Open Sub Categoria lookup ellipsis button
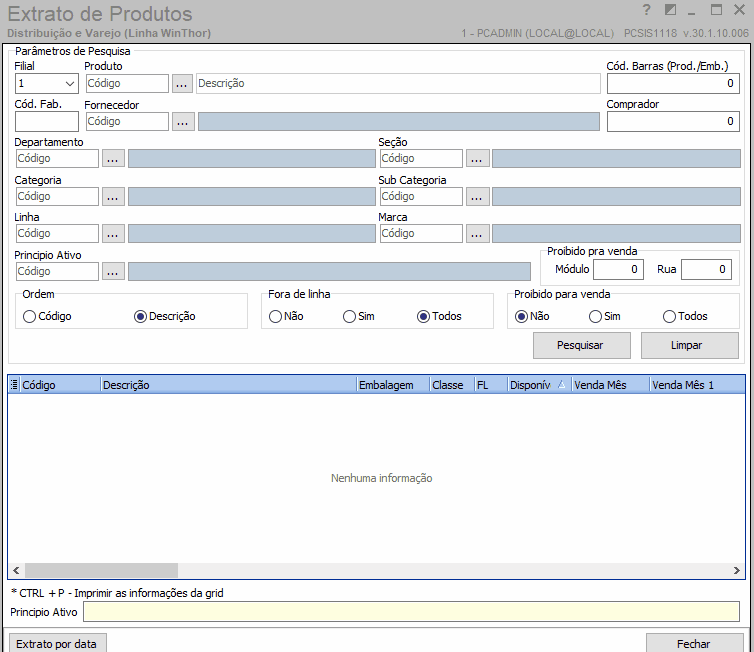This screenshot has height=652, width=754. point(477,197)
